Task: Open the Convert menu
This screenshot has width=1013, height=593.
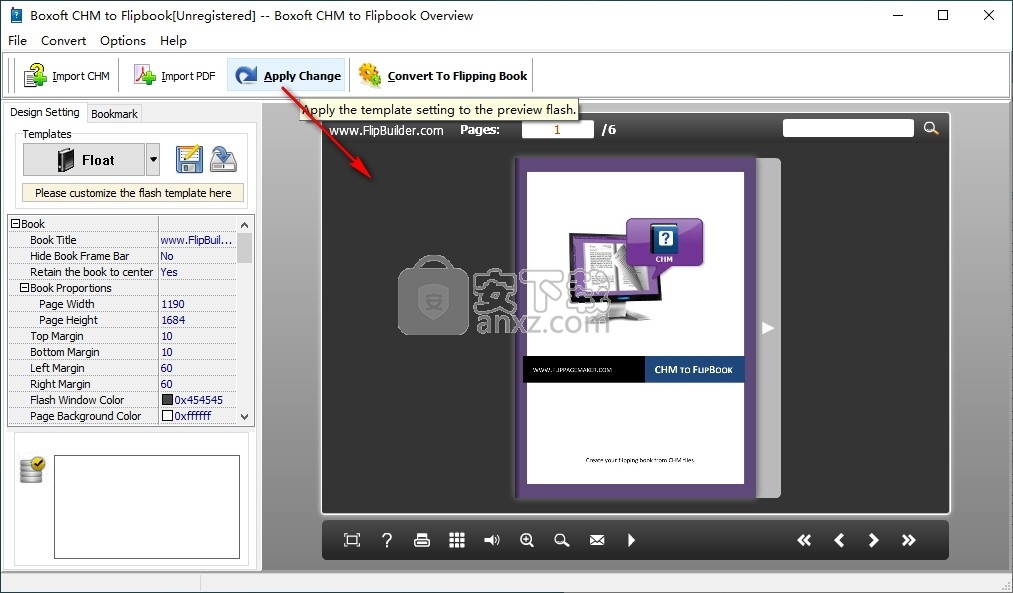Action: pyautogui.click(x=63, y=41)
